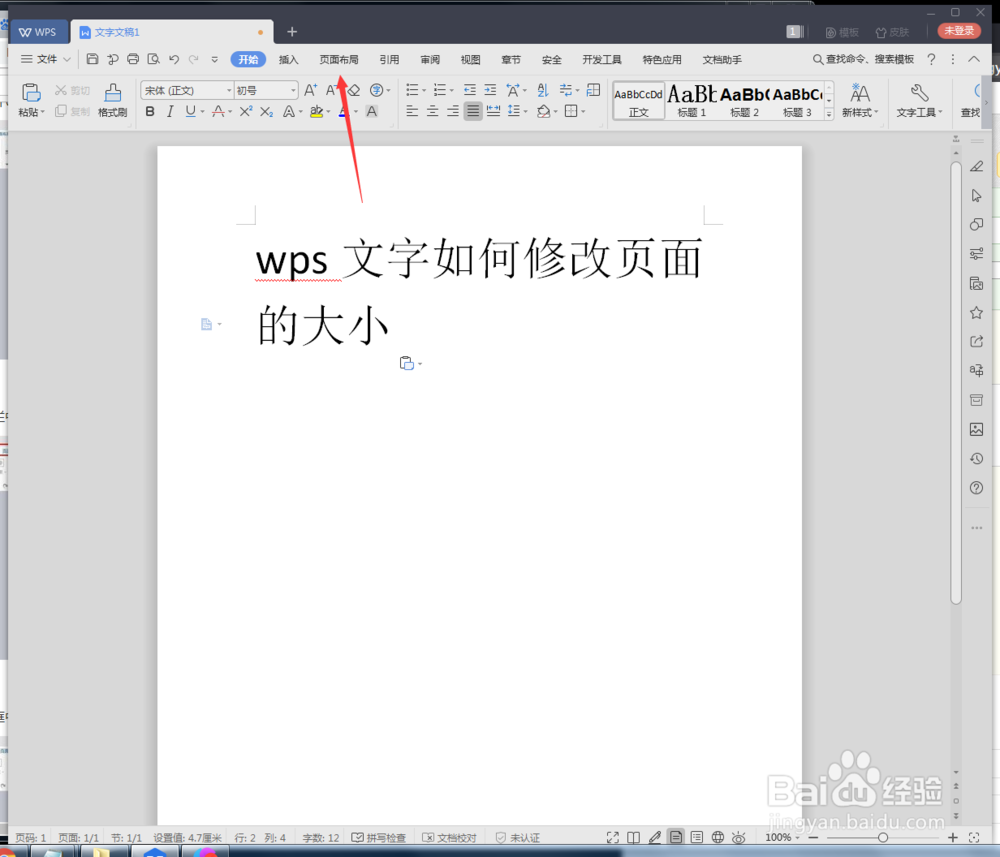Open help question icon in right sidebar

976,488
